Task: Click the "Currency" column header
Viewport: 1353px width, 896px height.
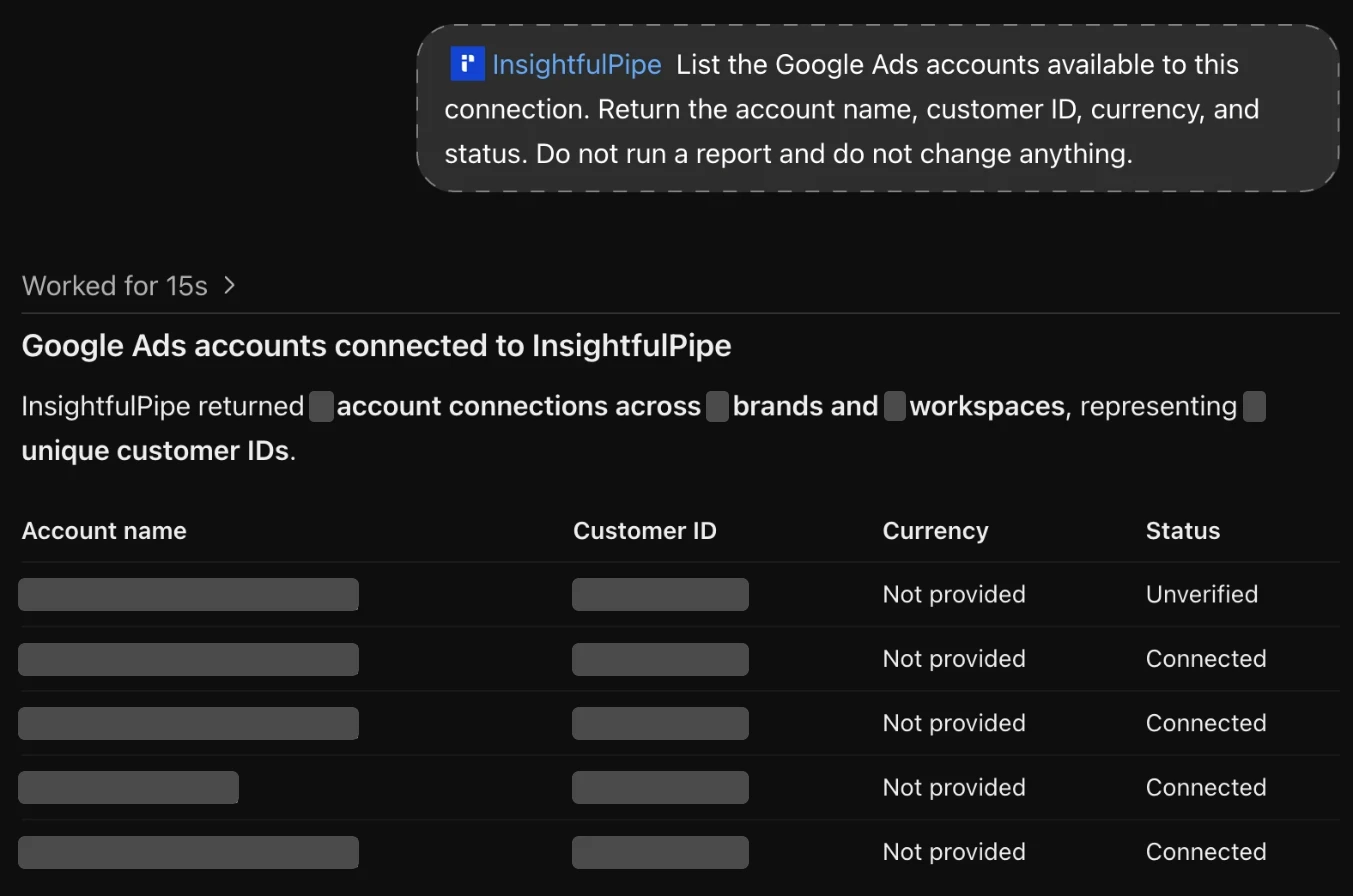Action: [935, 530]
